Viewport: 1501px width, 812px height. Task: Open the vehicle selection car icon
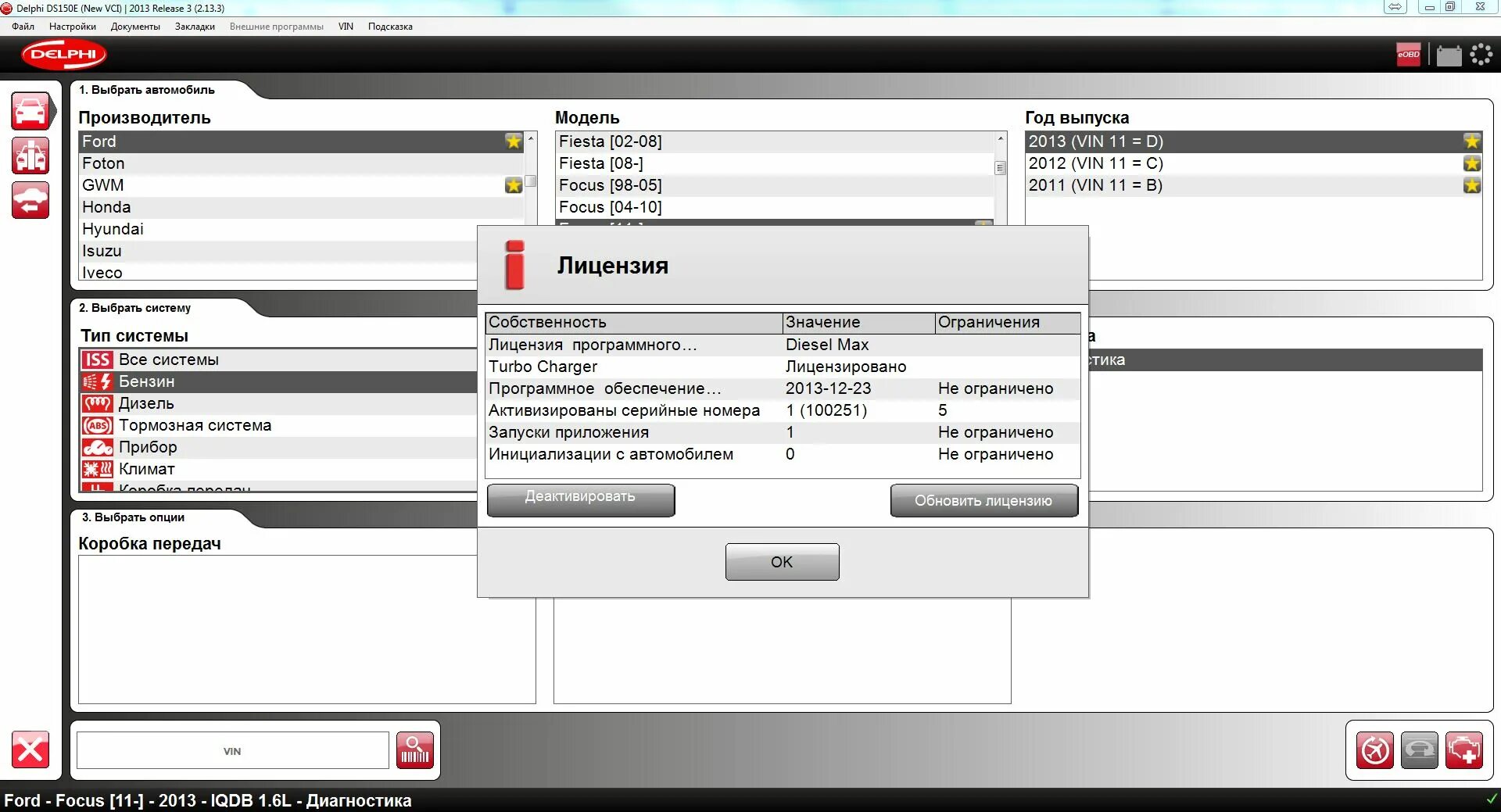click(31, 111)
